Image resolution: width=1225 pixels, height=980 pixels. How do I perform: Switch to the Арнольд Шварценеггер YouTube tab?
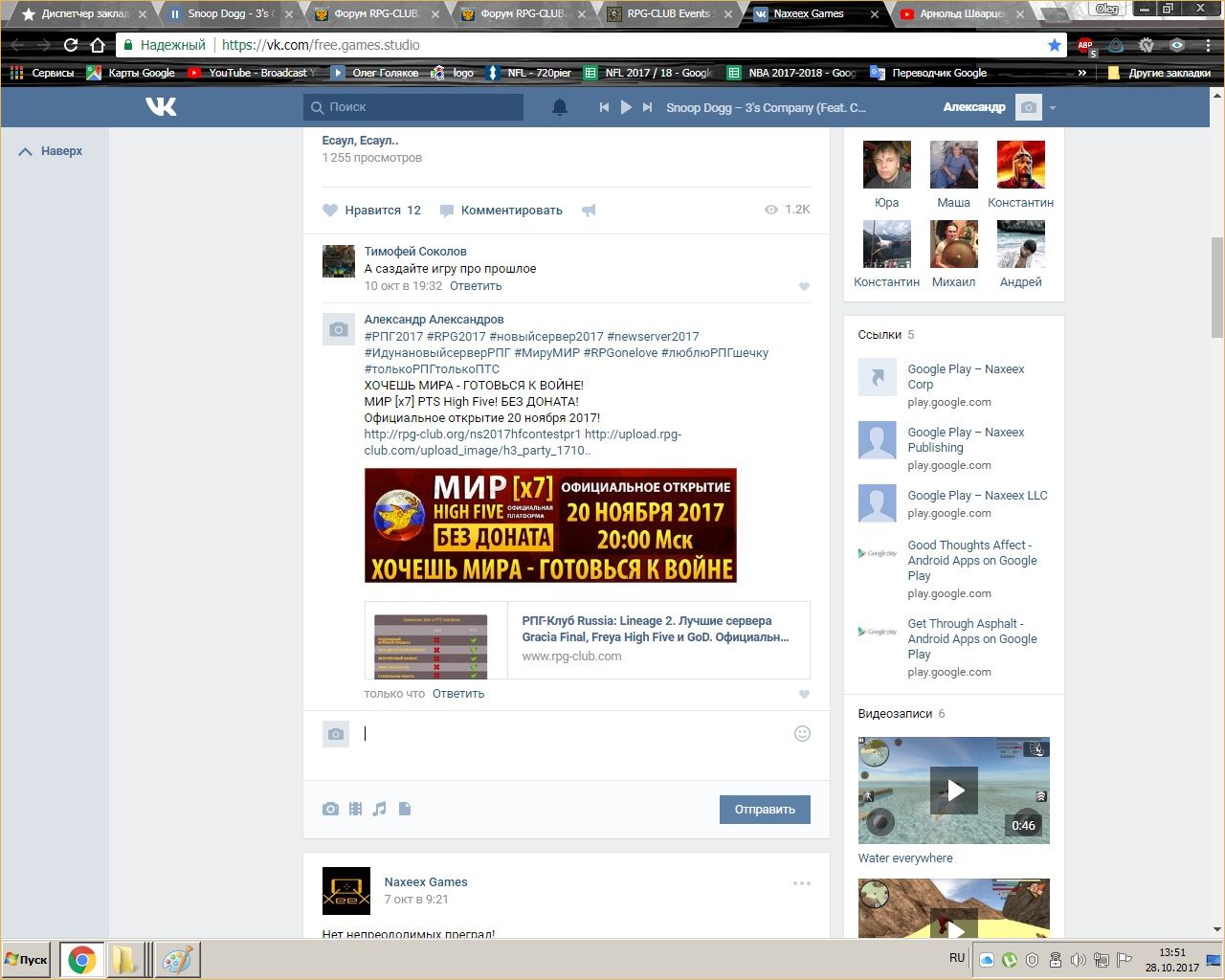tap(961, 14)
